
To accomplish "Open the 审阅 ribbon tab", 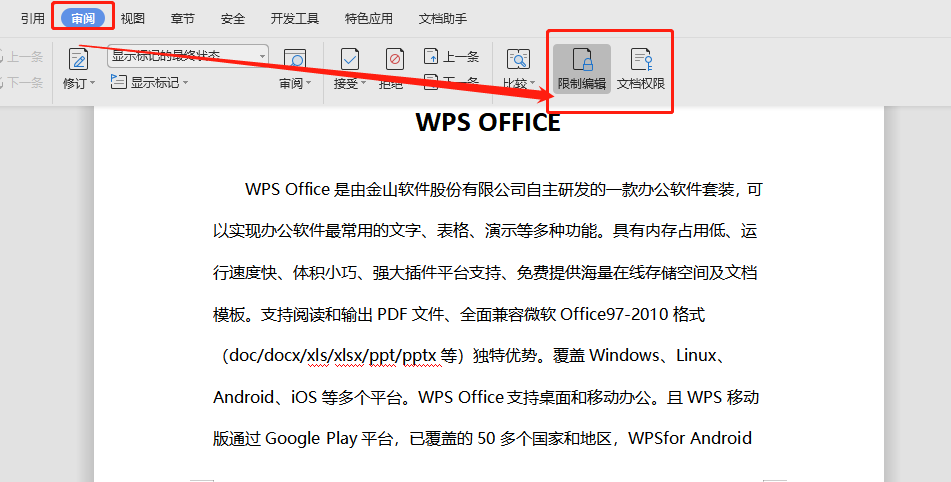I will click(x=82, y=18).
